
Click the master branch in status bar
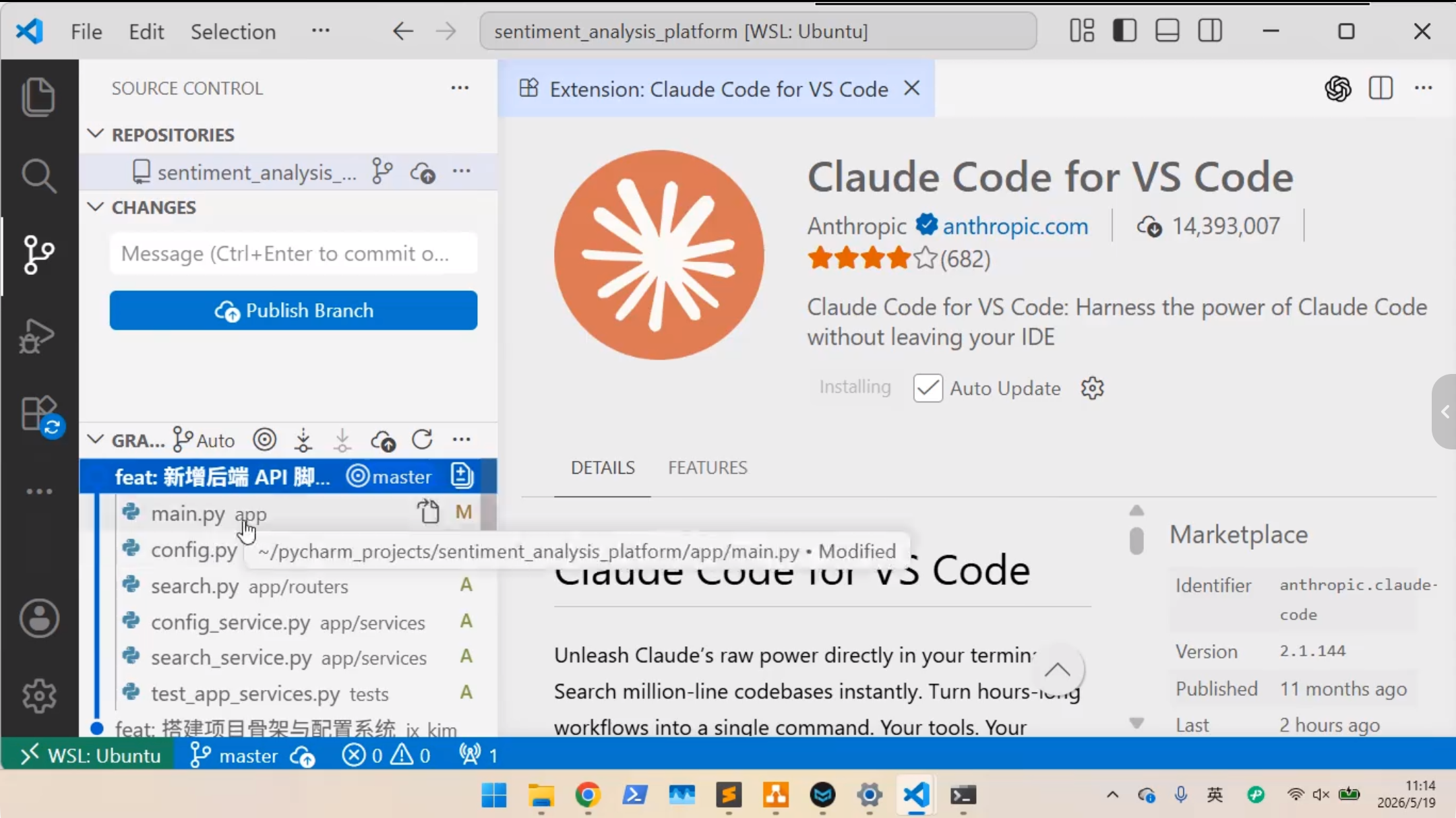(x=234, y=755)
